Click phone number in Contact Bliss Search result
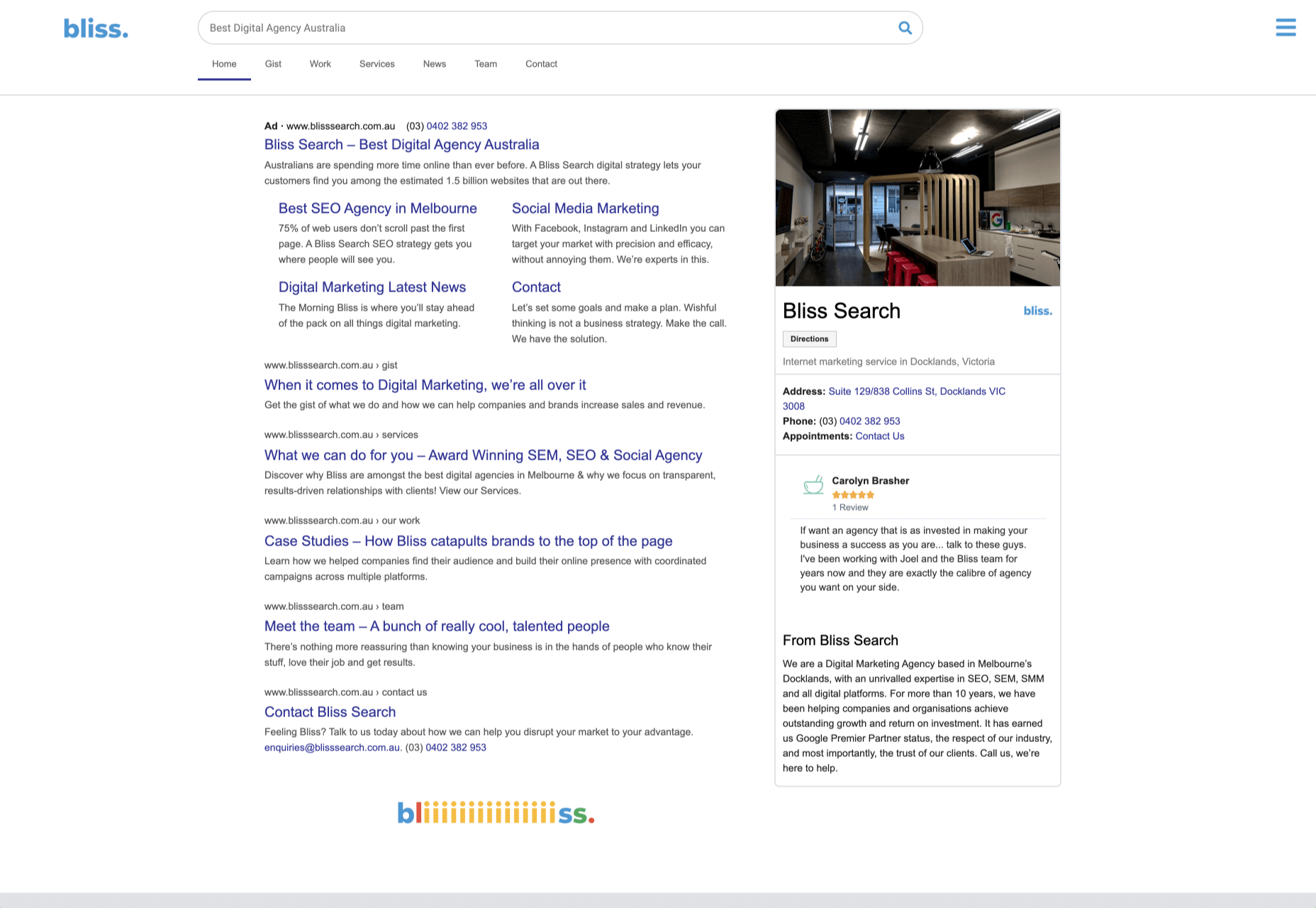This screenshot has height=908, width=1316. (456, 748)
